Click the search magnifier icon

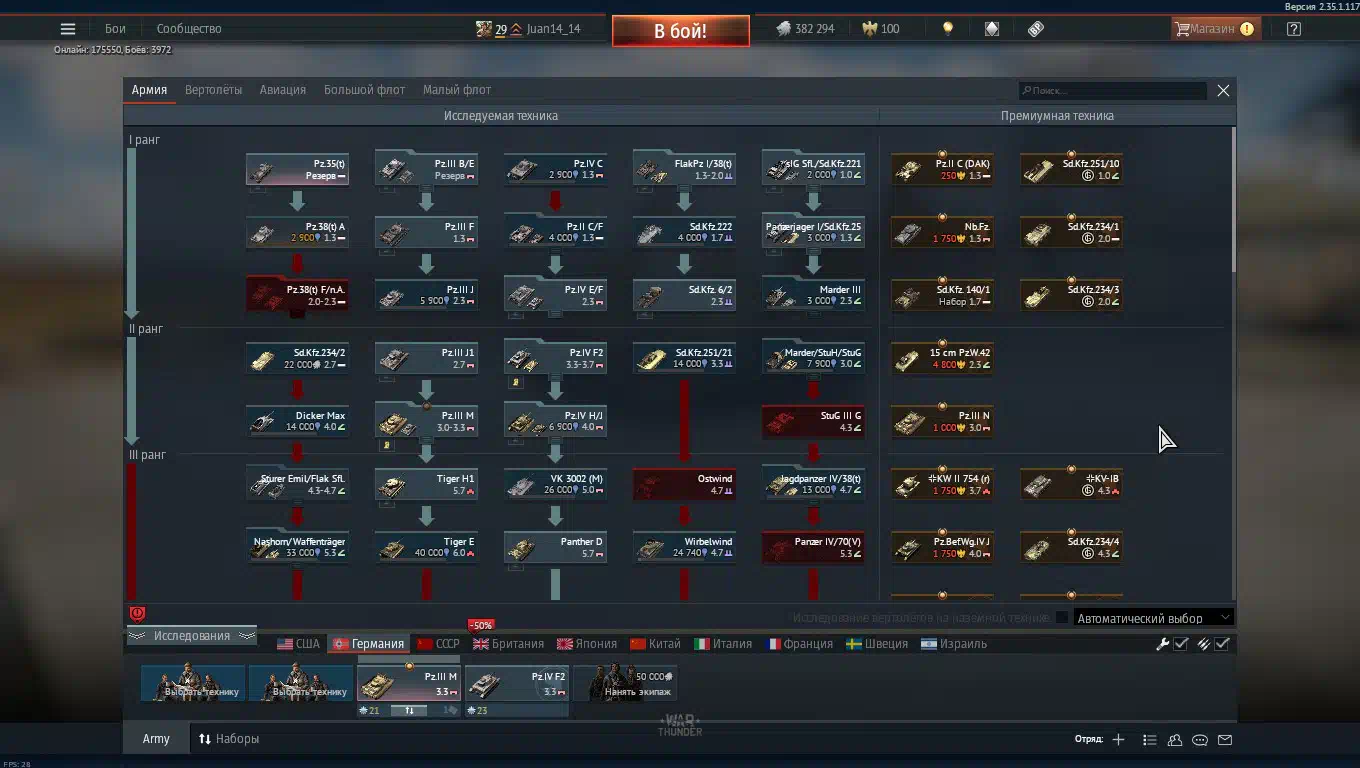pos(1026,91)
